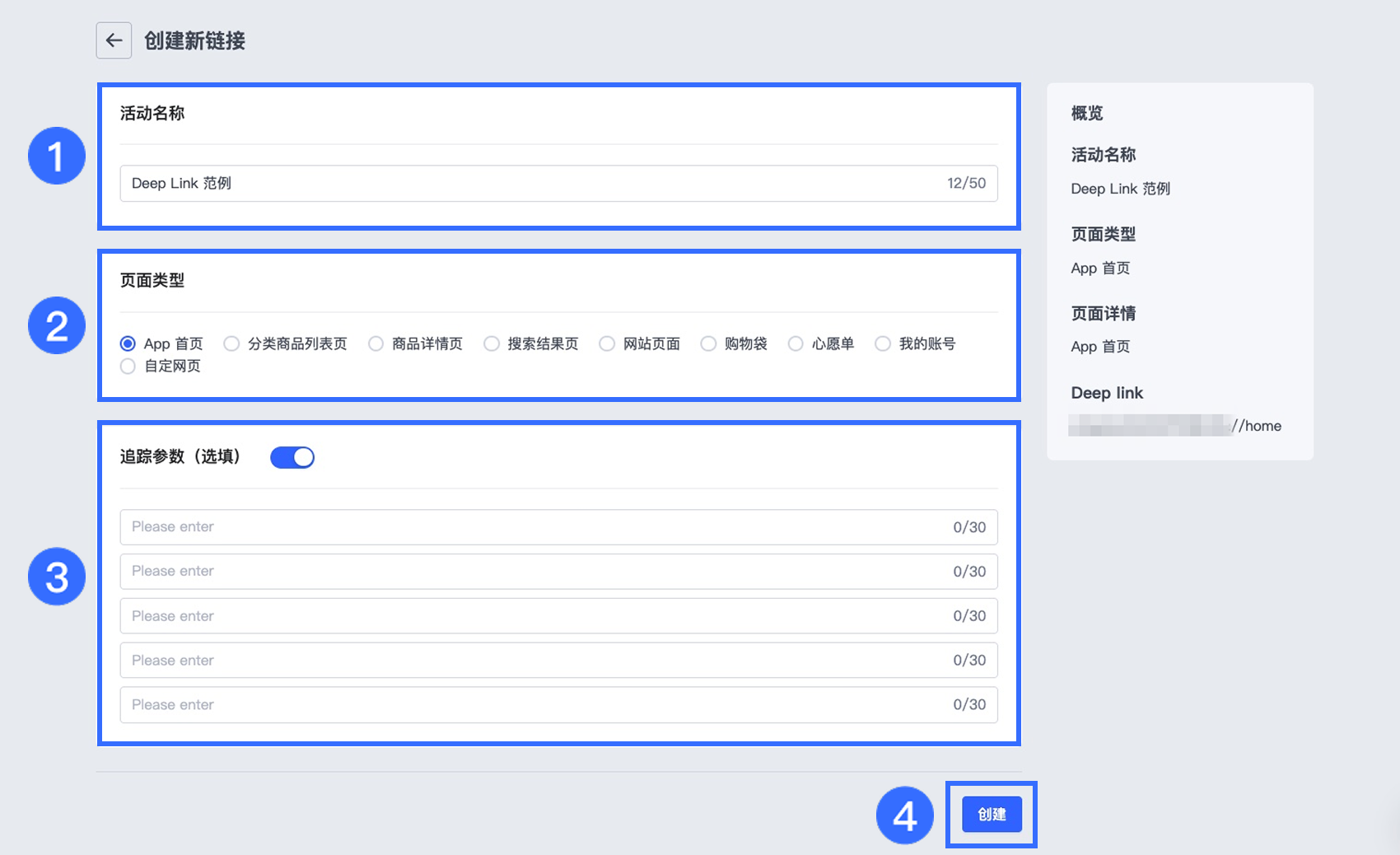Focus the third tracking parameter field
The image size is (1400, 855).
coord(558,616)
